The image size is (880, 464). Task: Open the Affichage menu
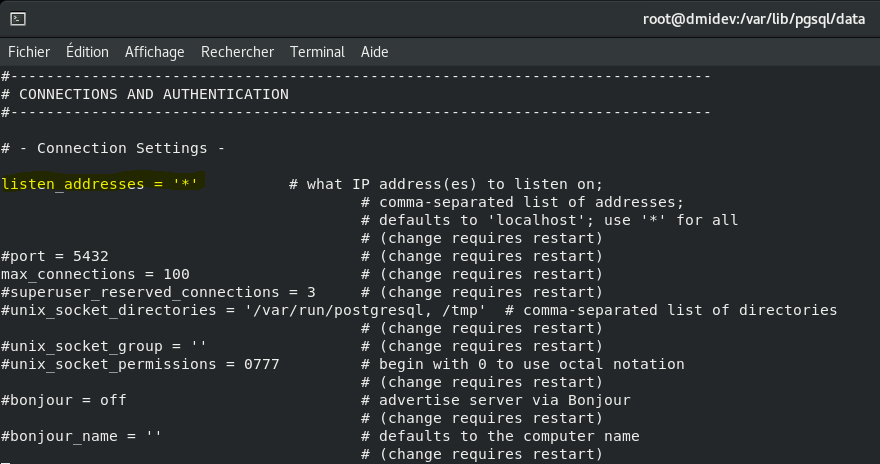click(x=154, y=52)
